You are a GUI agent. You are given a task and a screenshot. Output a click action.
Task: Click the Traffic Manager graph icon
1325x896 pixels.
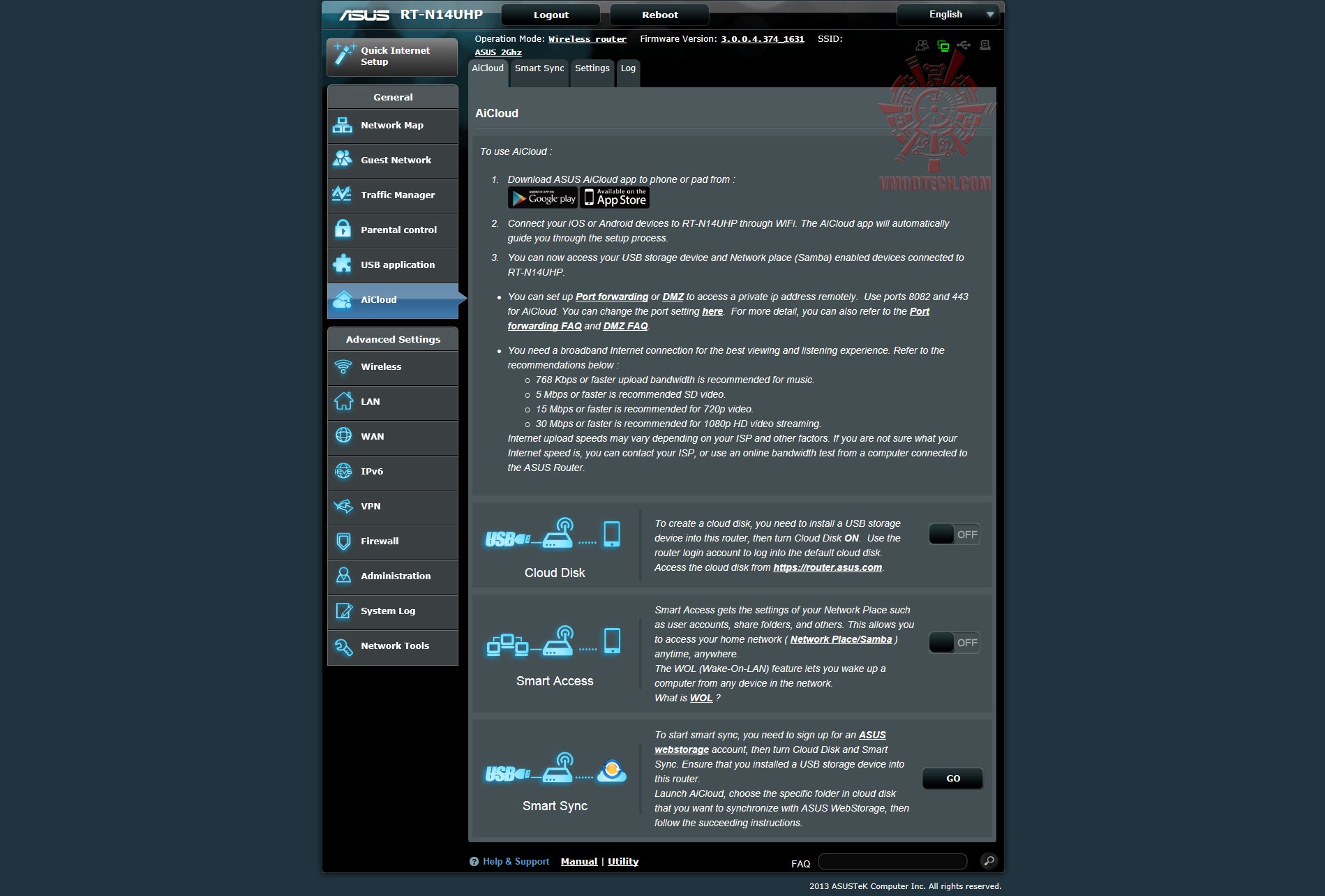pyautogui.click(x=343, y=194)
